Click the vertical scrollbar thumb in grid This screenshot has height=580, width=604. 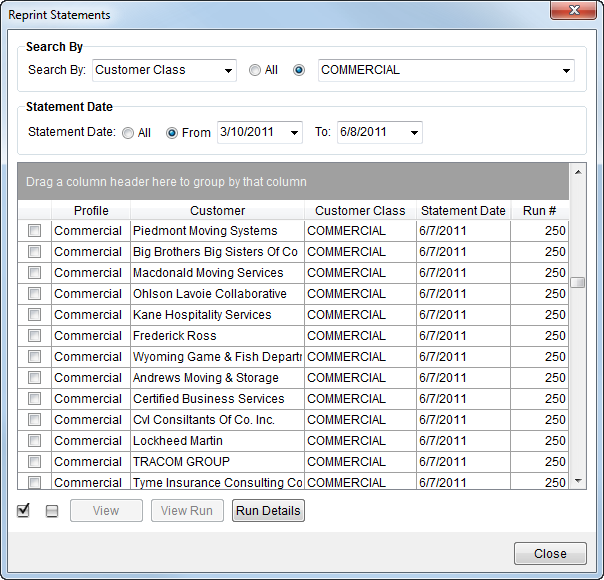click(x=577, y=282)
